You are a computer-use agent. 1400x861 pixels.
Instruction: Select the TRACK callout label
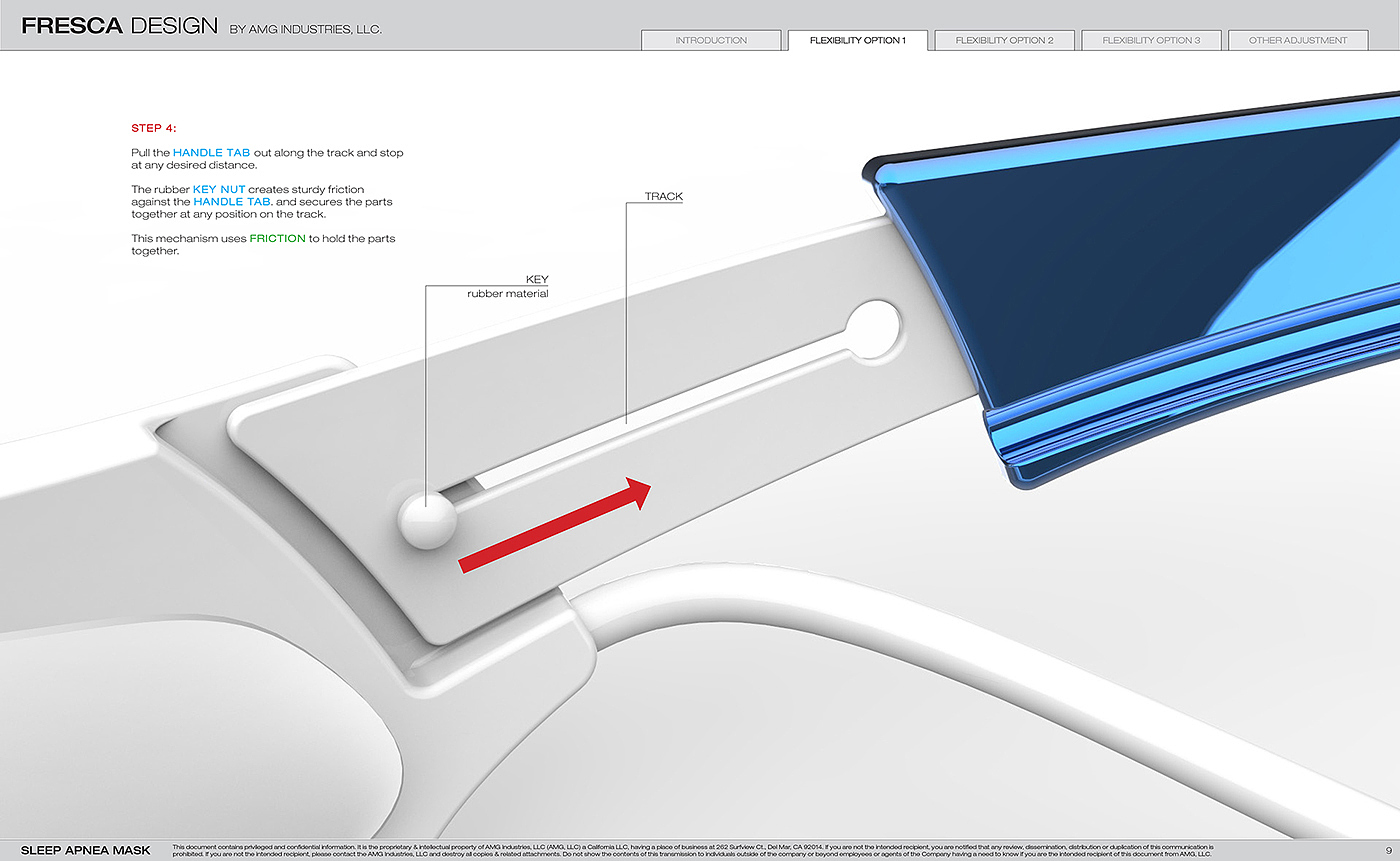[663, 197]
